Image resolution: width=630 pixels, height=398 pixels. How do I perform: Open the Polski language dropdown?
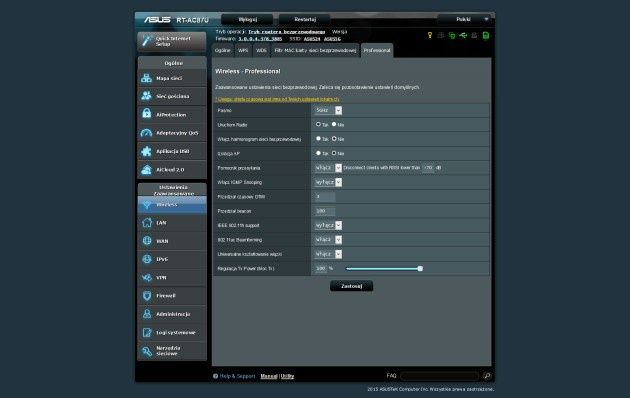(x=465, y=19)
